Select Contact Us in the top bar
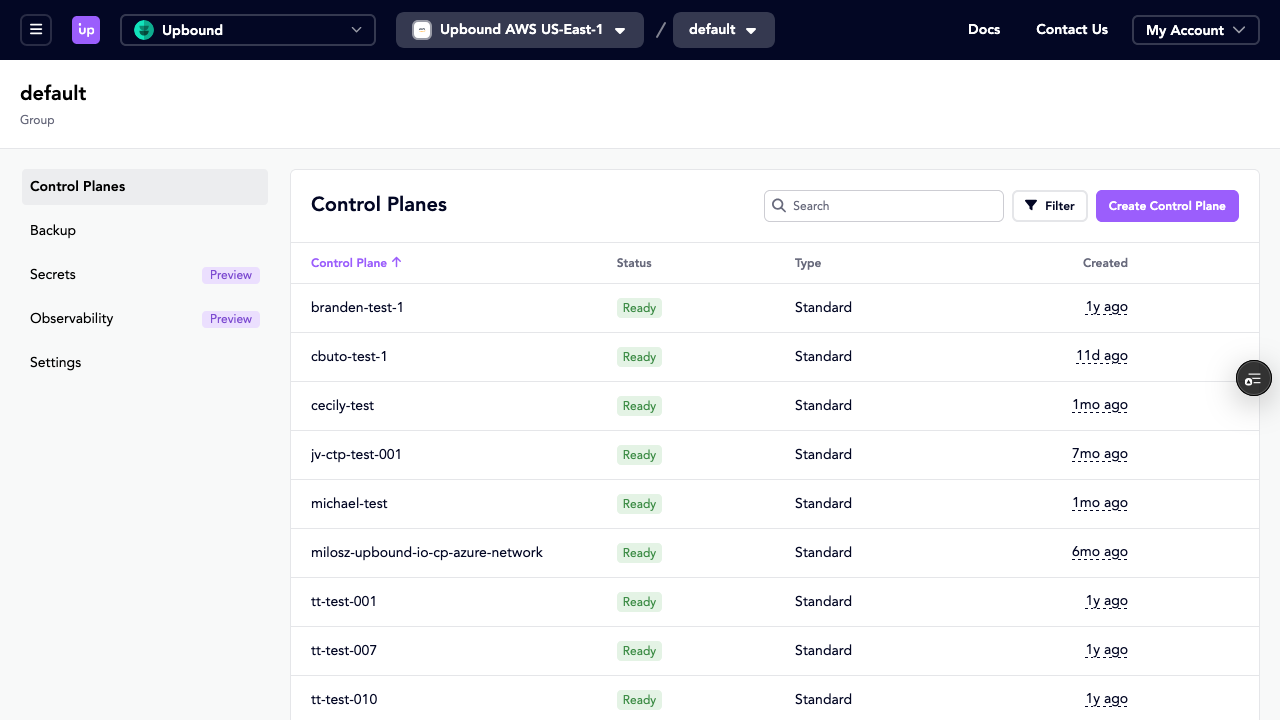Viewport: 1280px width, 720px height. [1071, 29]
